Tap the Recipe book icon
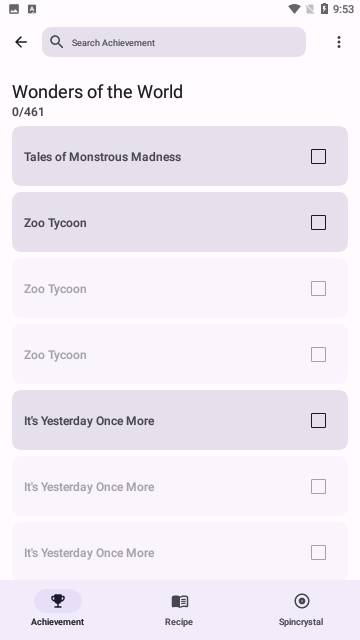 click(180, 601)
